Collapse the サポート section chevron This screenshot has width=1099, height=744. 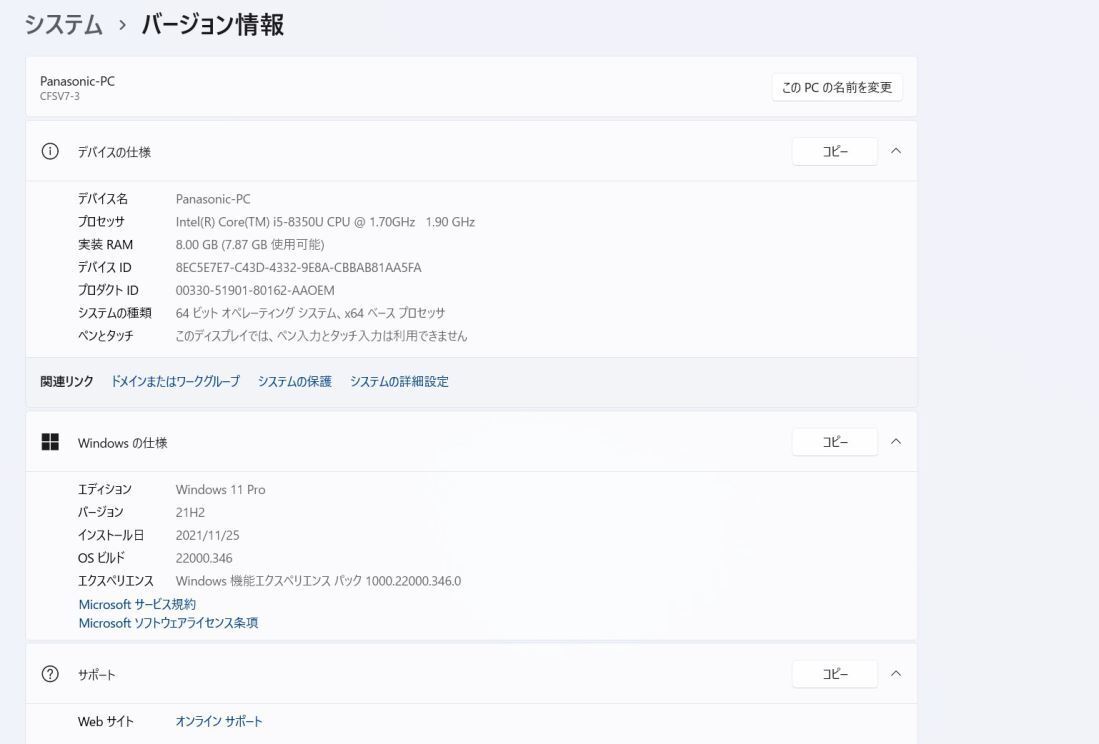tap(896, 674)
